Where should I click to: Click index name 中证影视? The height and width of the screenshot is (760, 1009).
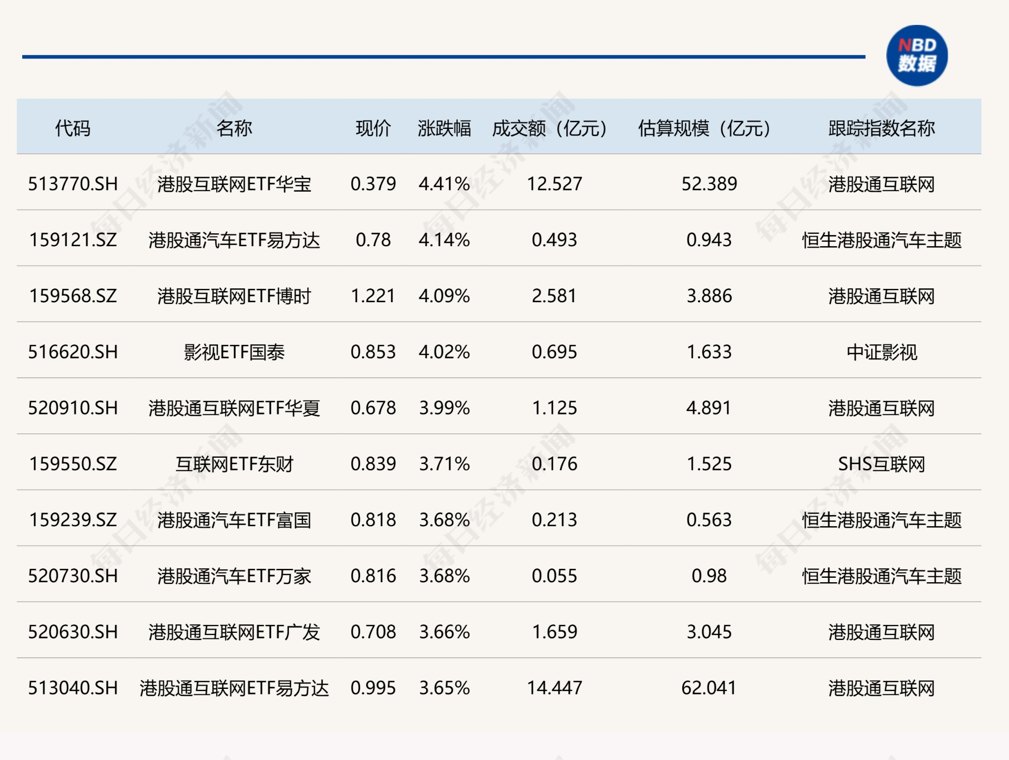882,352
